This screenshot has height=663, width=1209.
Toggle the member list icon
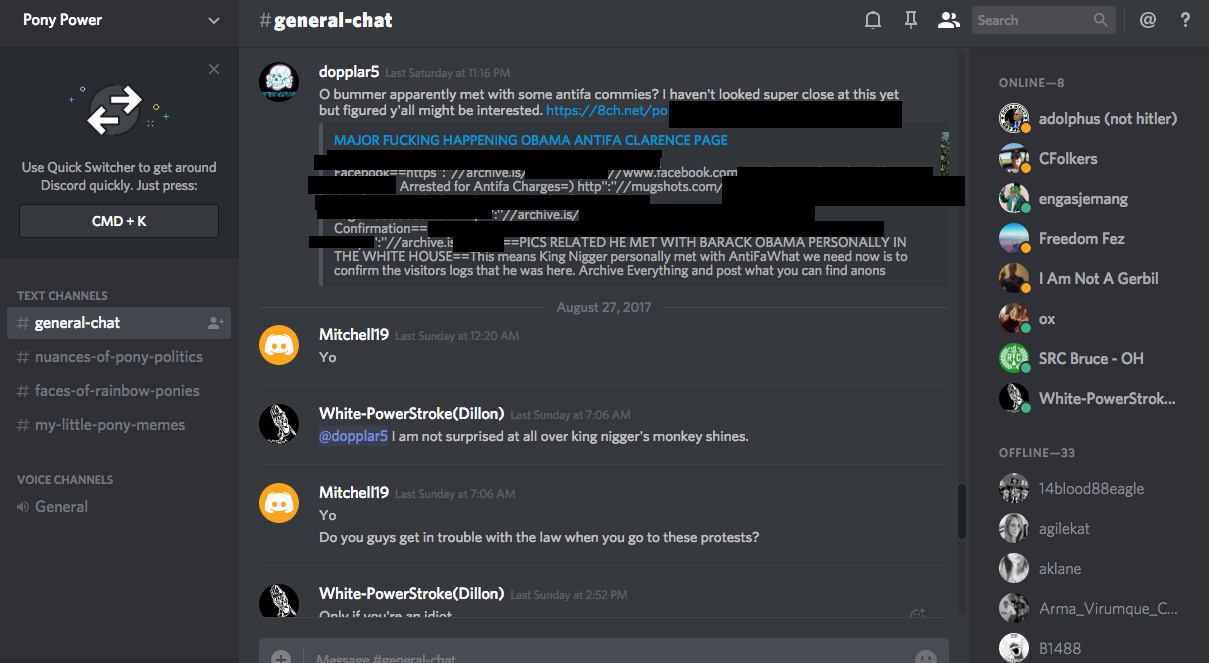pyautogui.click(x=949, y=20)
